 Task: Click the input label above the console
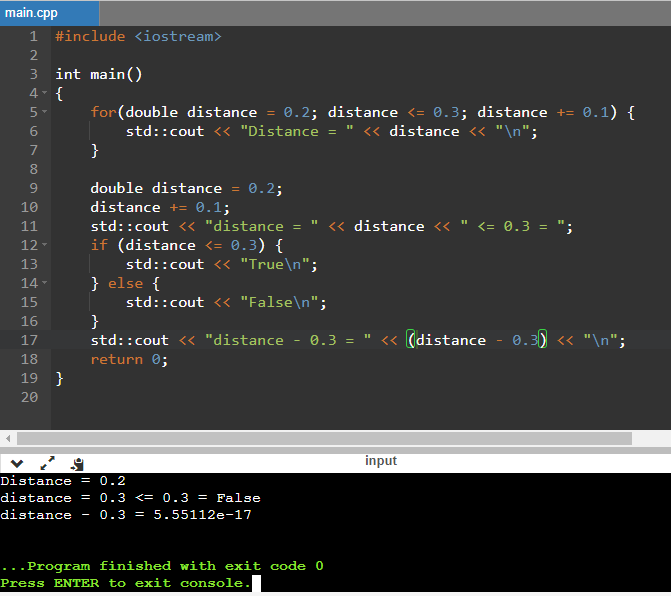[x=381, y=461]
